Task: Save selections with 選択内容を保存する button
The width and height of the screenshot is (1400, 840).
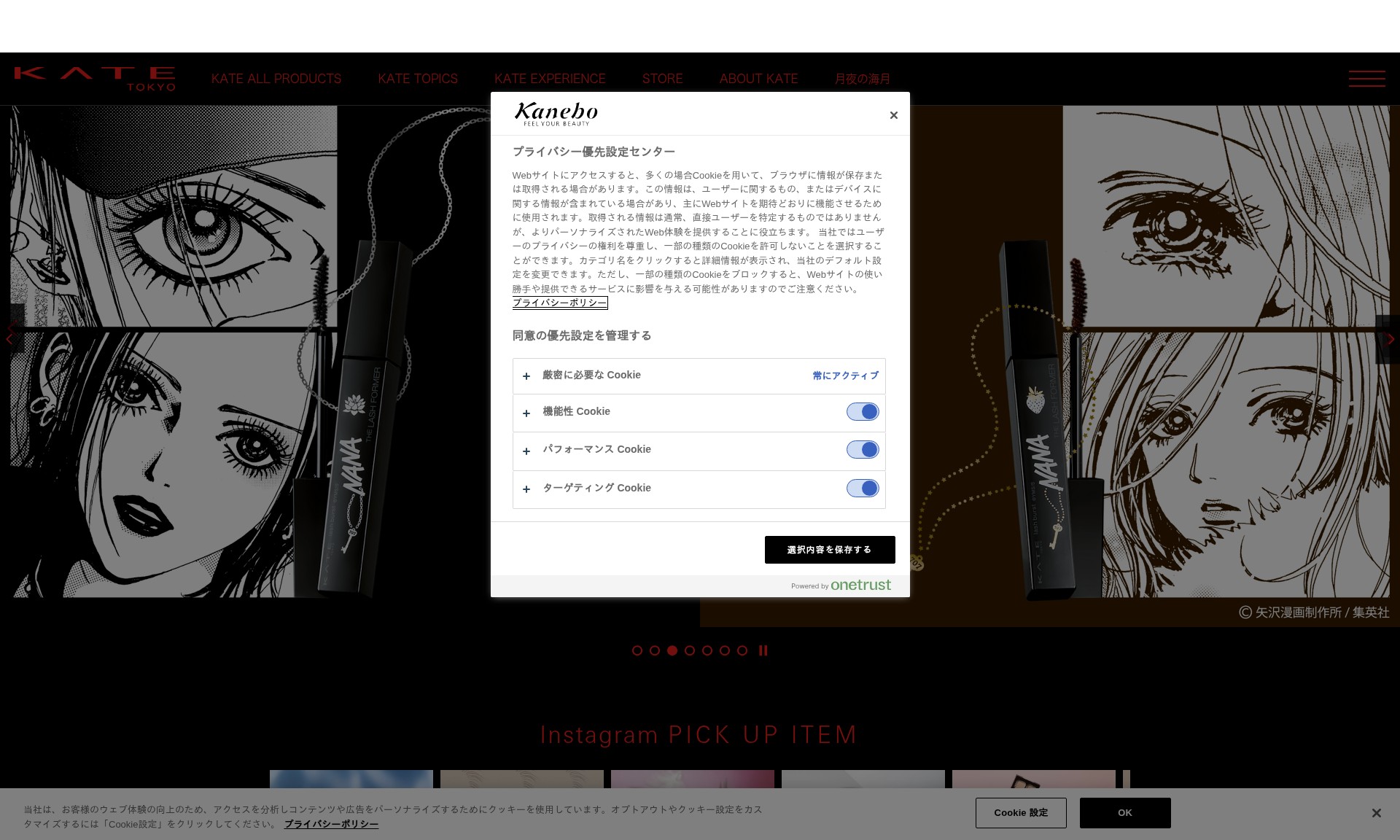Action: coord(830,550)
